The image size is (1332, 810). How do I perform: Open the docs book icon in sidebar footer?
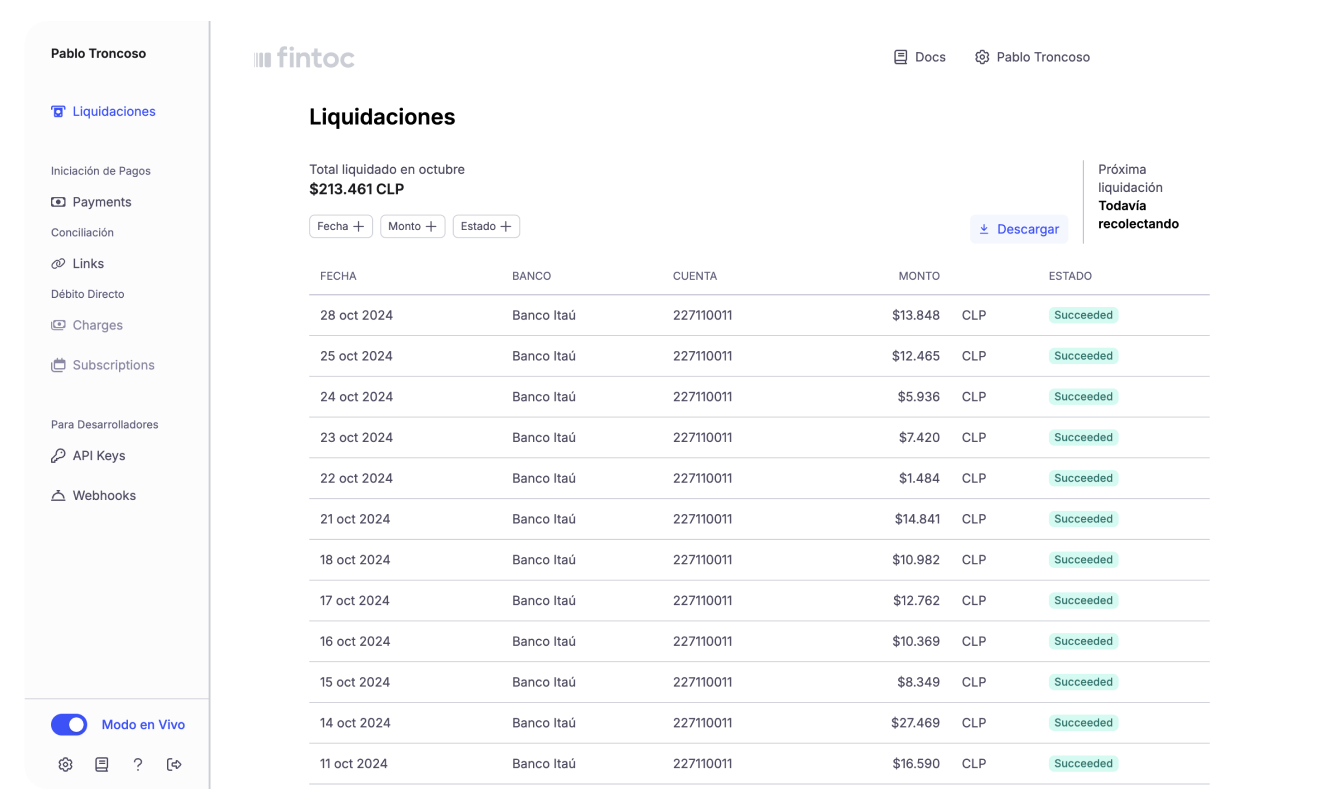101,765
